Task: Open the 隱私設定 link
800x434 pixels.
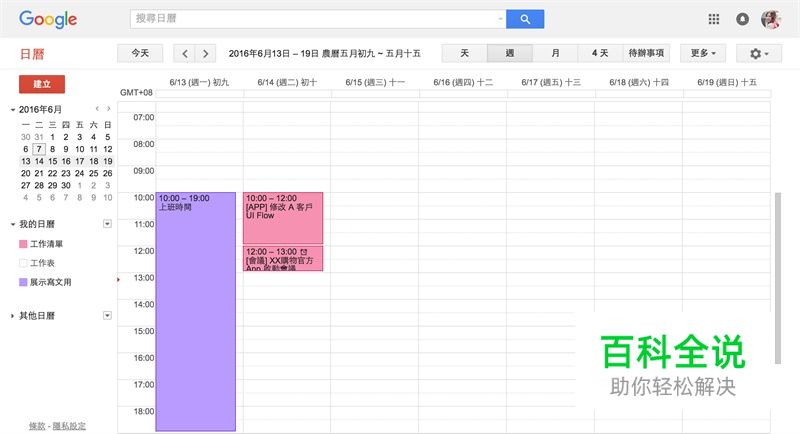Action: pos(69,426)
